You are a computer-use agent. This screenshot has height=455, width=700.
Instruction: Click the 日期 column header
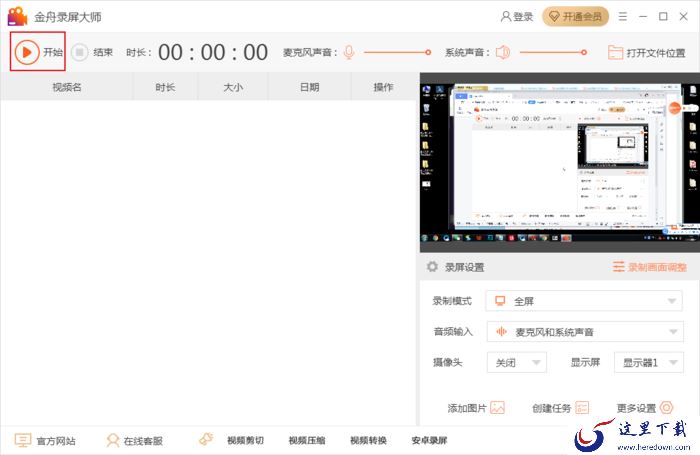pos(309,87)
